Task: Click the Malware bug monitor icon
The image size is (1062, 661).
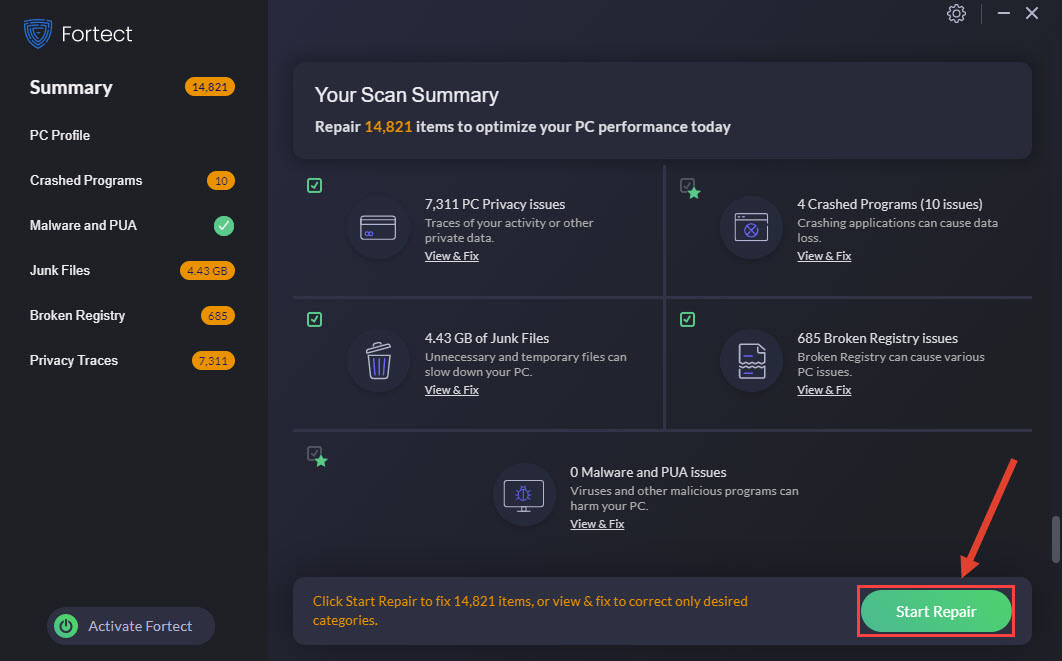Action: pos(524,494)
